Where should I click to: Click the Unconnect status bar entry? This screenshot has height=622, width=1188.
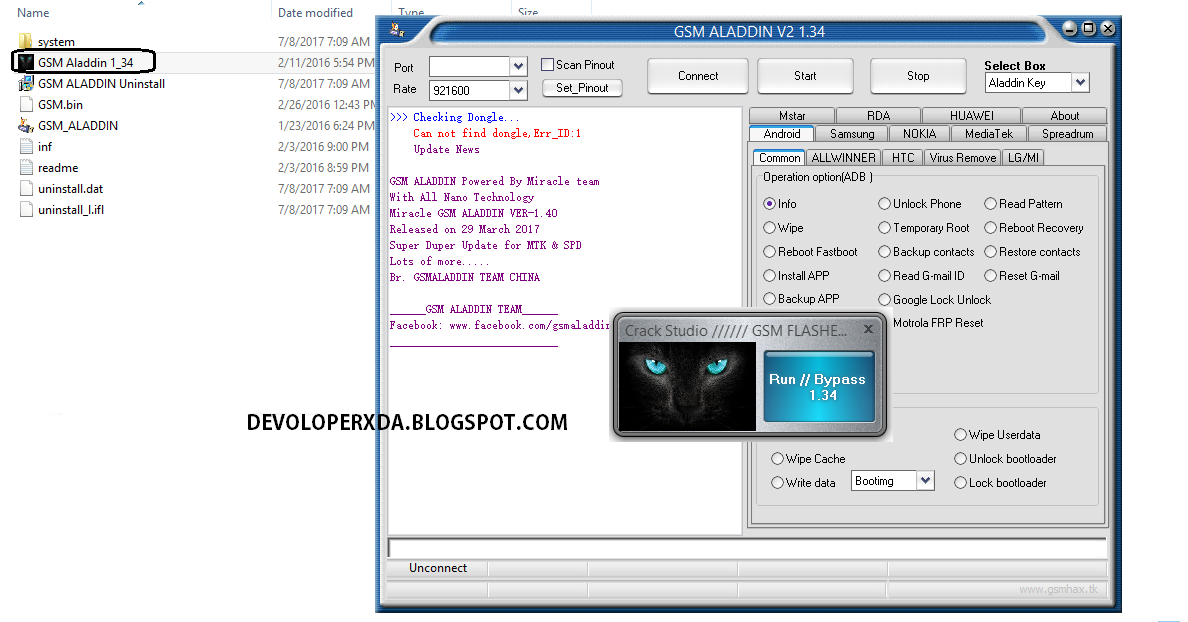click(x=437, y=568)
